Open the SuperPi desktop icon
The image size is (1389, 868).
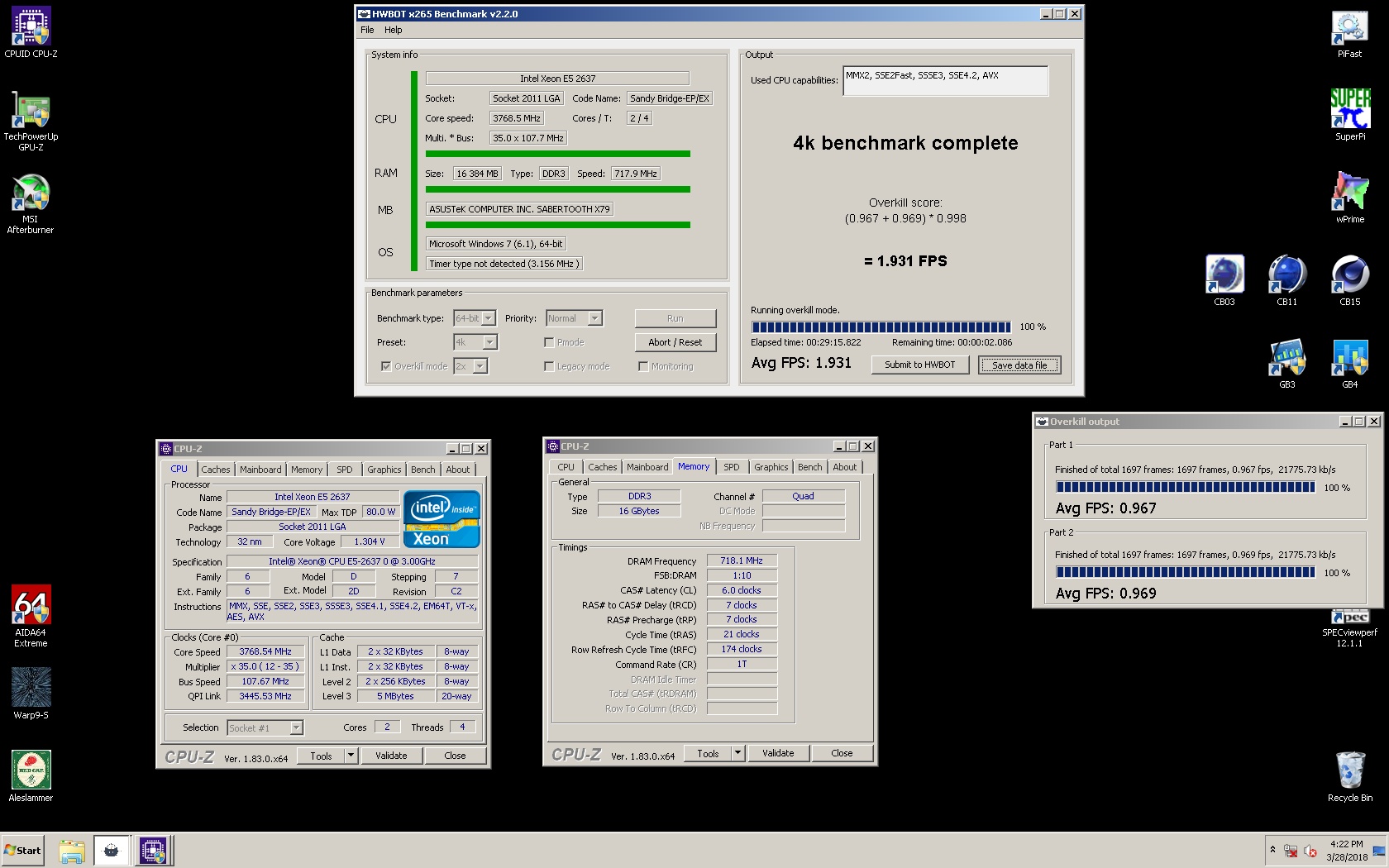(x=1349, y=114)
